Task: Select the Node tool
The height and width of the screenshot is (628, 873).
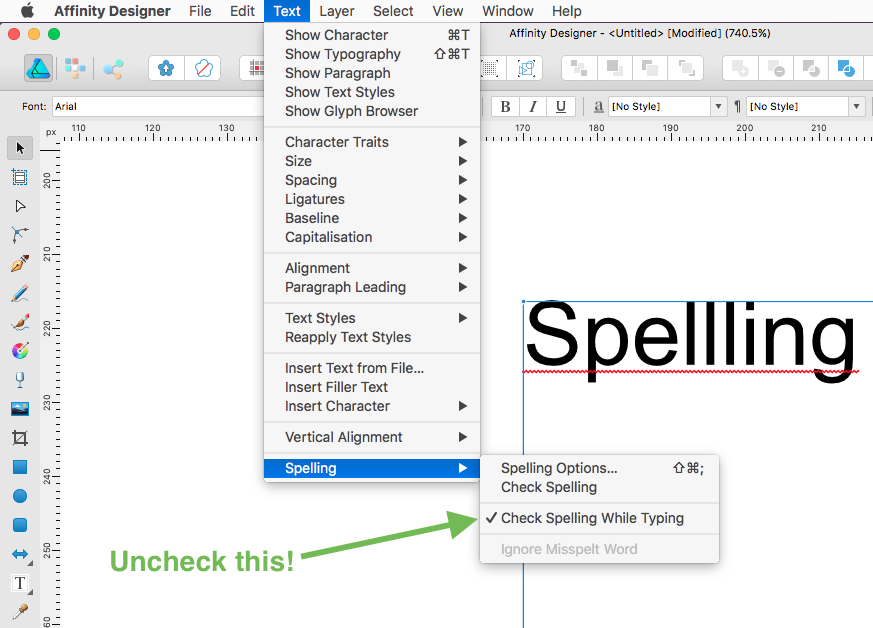Action: pos(20,206)
